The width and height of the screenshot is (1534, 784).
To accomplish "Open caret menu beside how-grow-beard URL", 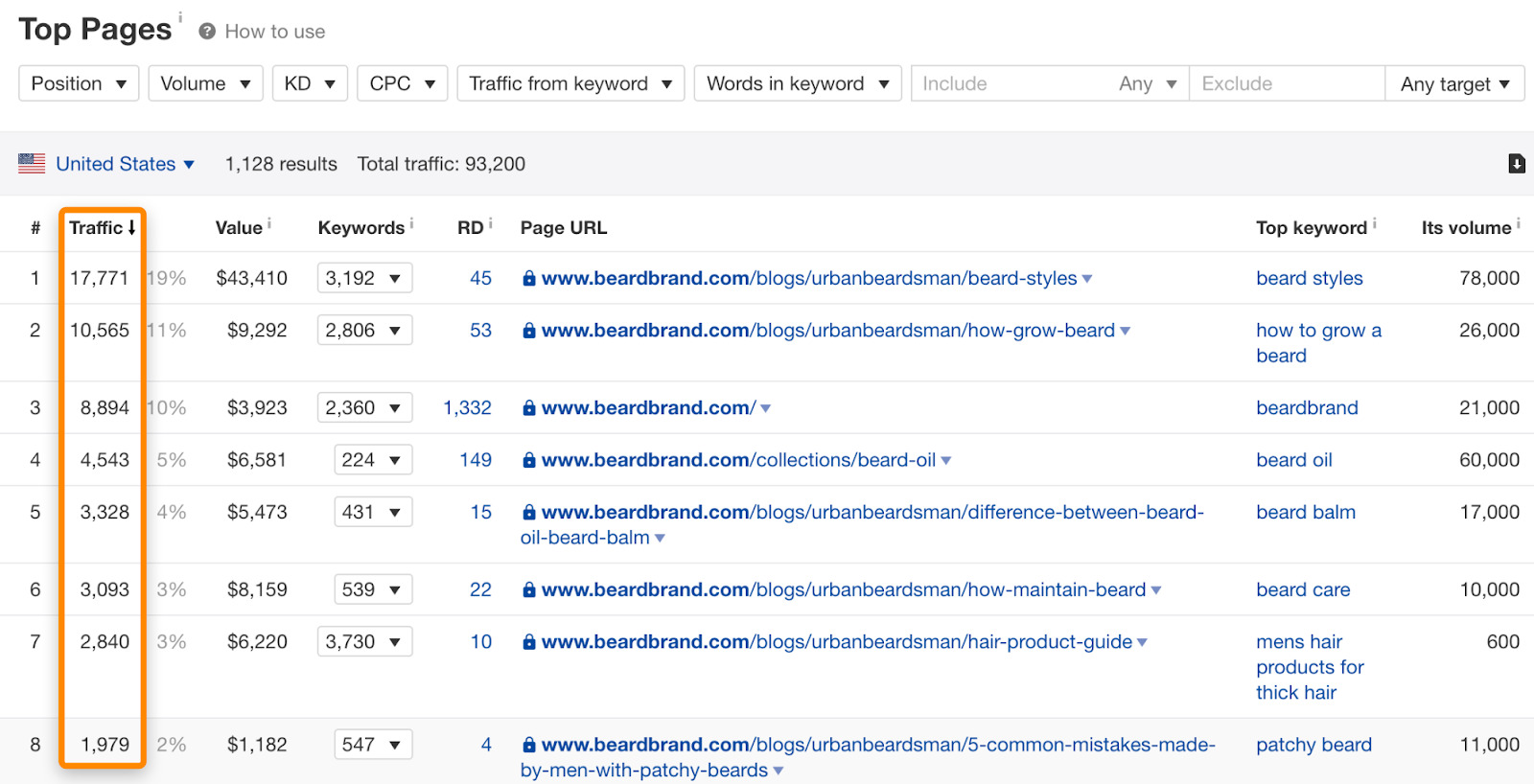I will click(x=1126, y=331).
